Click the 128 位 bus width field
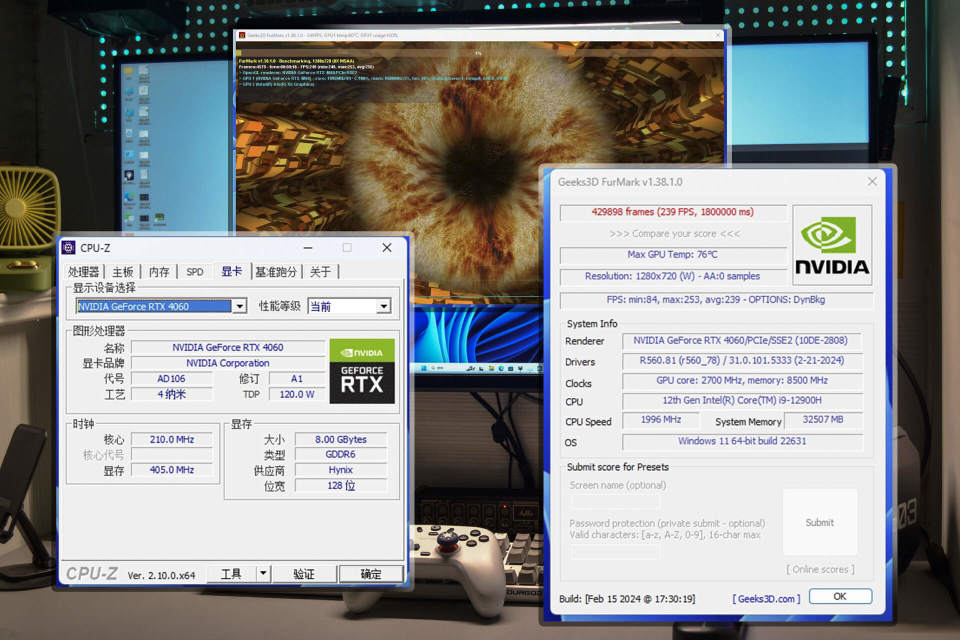Screen dimensions: 960x640 [341, 486]
